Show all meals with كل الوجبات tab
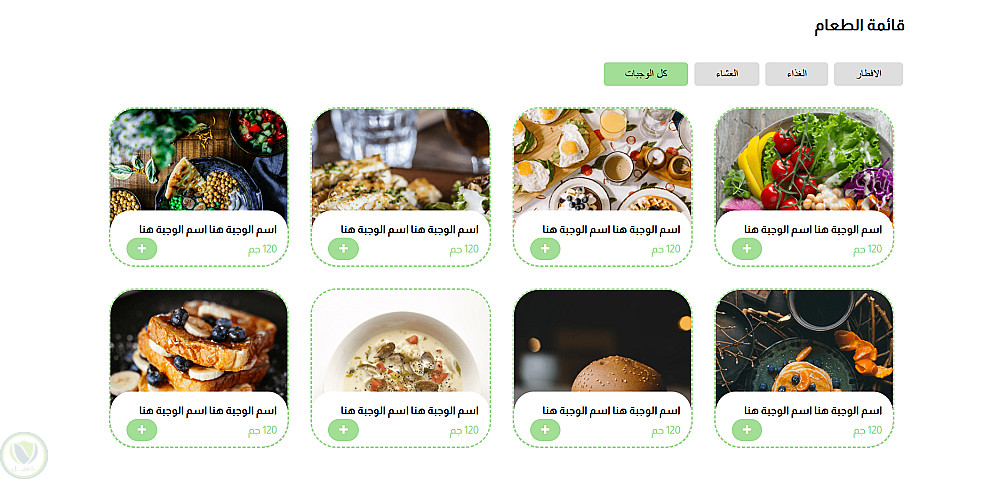1000x479 pixels. 646,74
